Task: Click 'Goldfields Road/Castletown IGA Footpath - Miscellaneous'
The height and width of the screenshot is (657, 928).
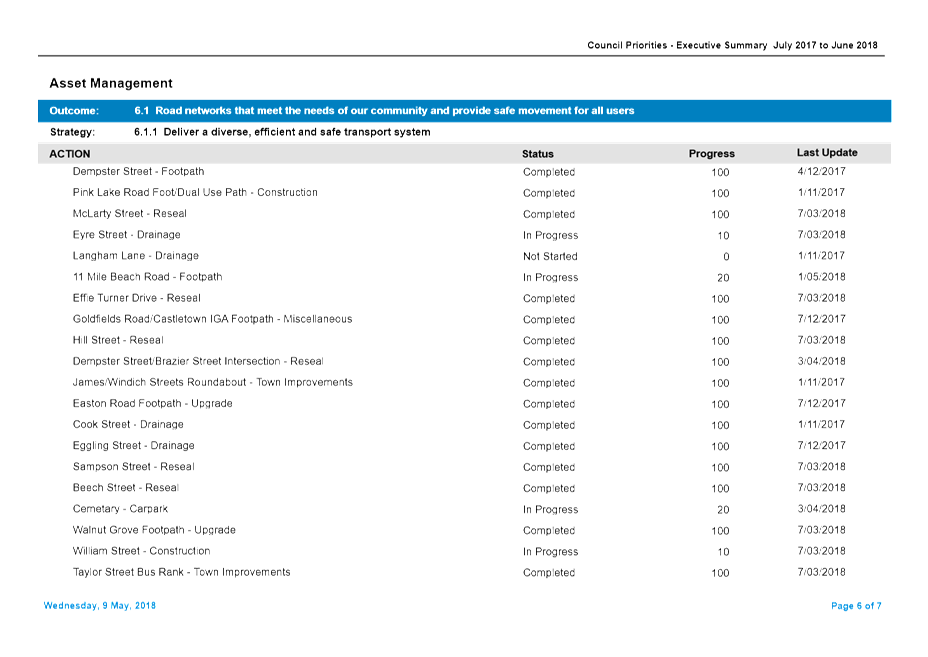Action: [x=212, y=319]
